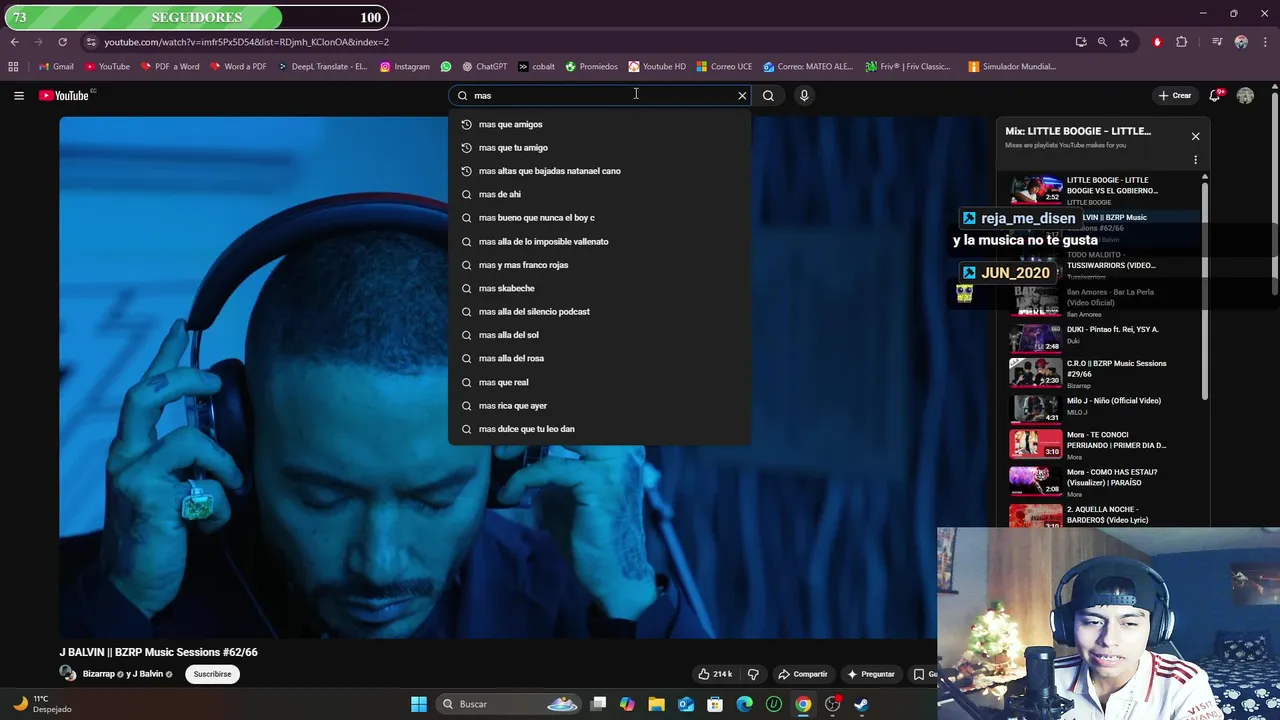The width and height of the screenshot is (1280, 720).
Task: Go back in Chrome
Action: 15,42
